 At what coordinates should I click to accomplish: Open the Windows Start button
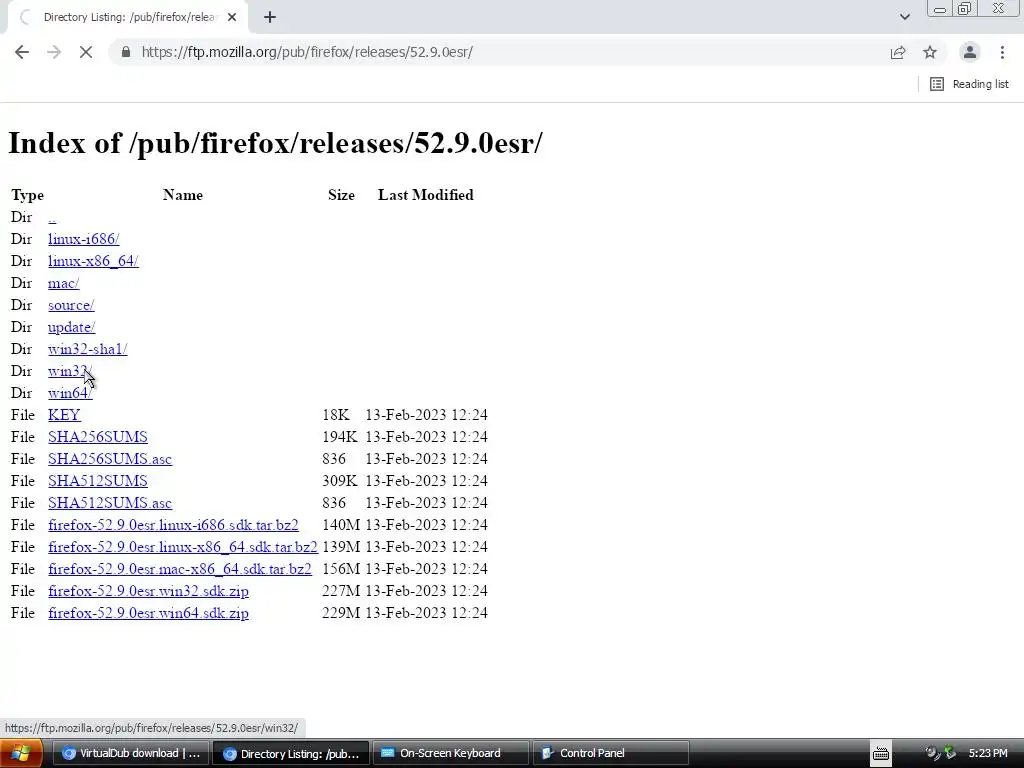point(21,754)
